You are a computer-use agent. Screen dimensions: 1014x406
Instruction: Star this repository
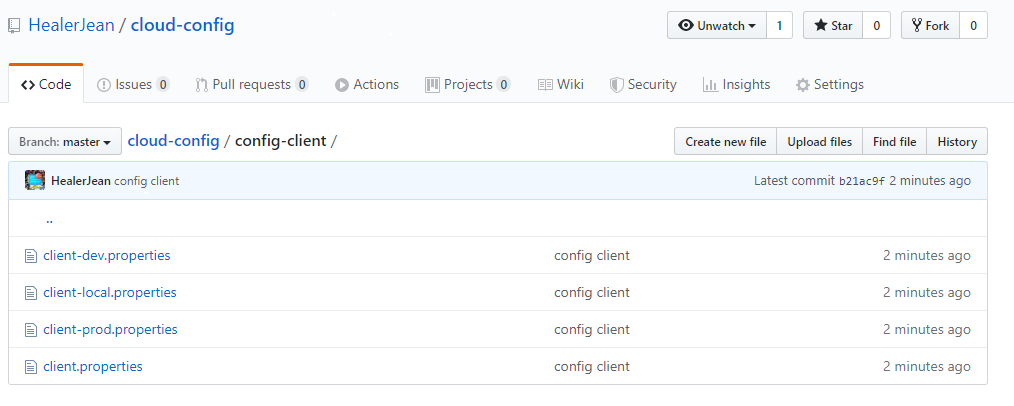coord(833,25)
